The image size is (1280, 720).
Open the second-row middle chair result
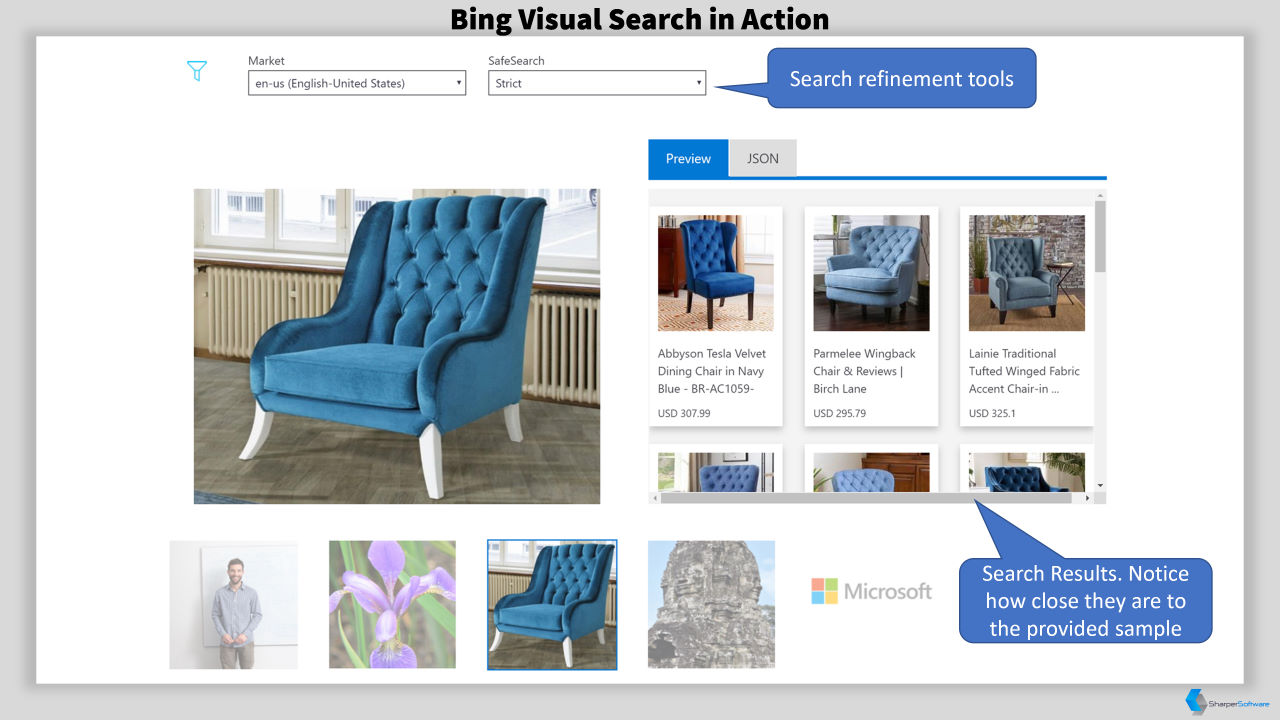(x=871, y=472)
